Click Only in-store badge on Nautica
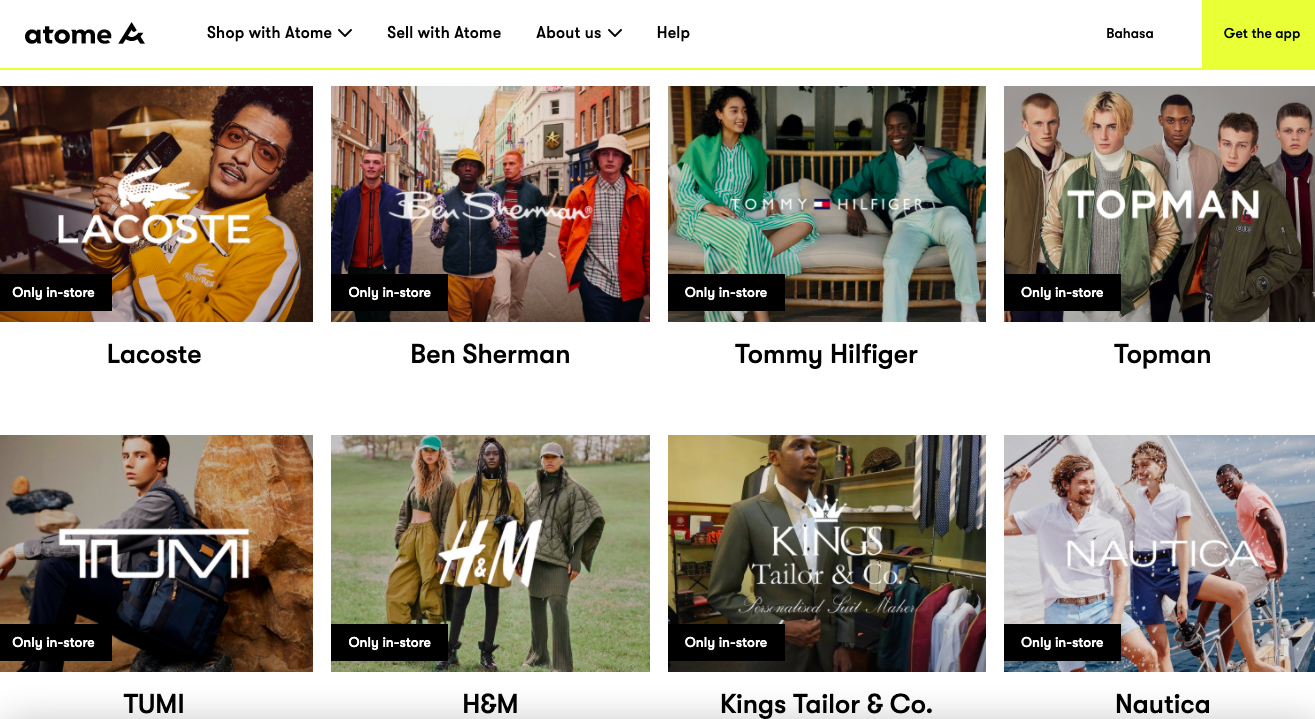This screenshot has height=719, width=1315. 1062,642
